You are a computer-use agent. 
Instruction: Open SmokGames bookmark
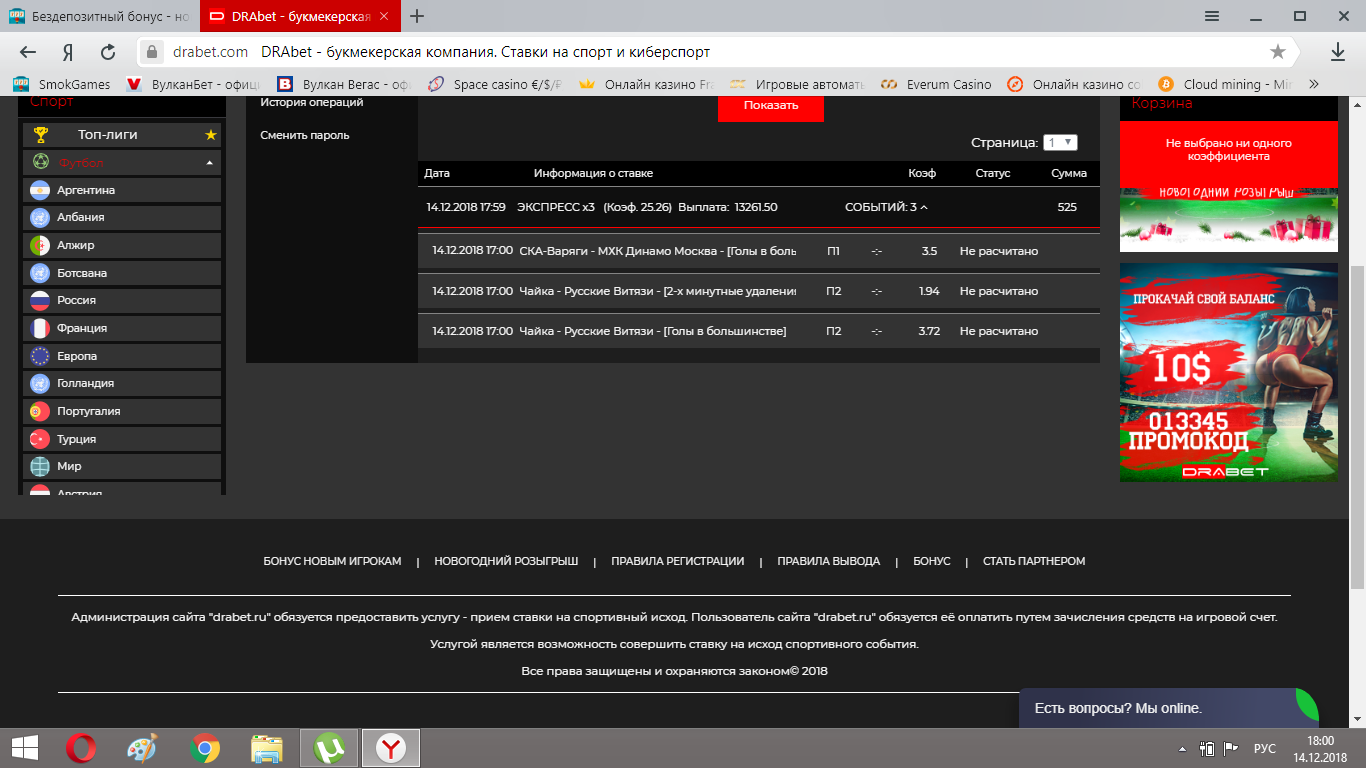point(58,84)
